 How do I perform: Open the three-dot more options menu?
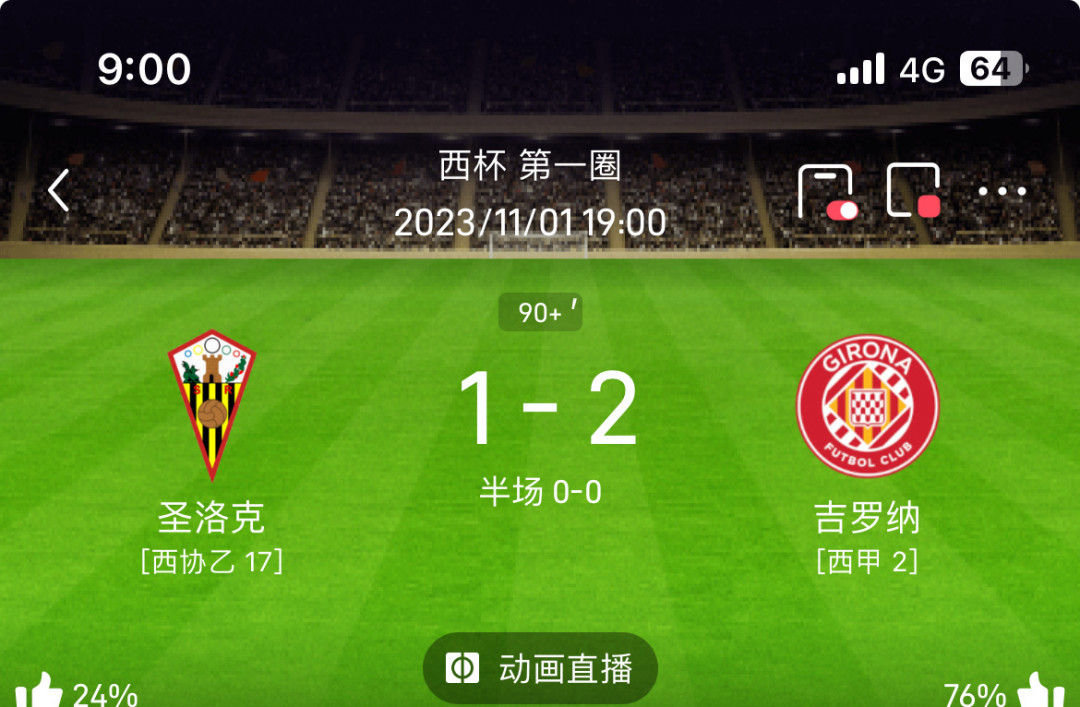point(1002,191)
